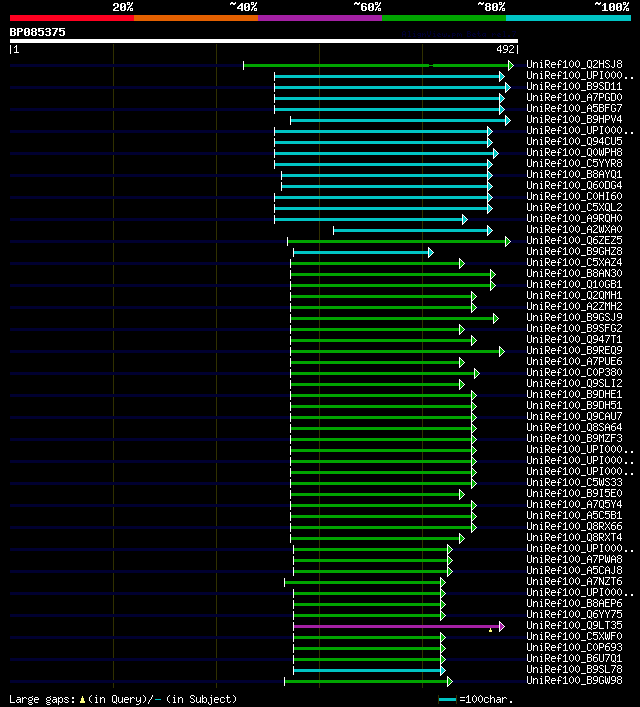Open hit UniRef100_B9SD11
This screenshot has height=707, width=640.
574,87
